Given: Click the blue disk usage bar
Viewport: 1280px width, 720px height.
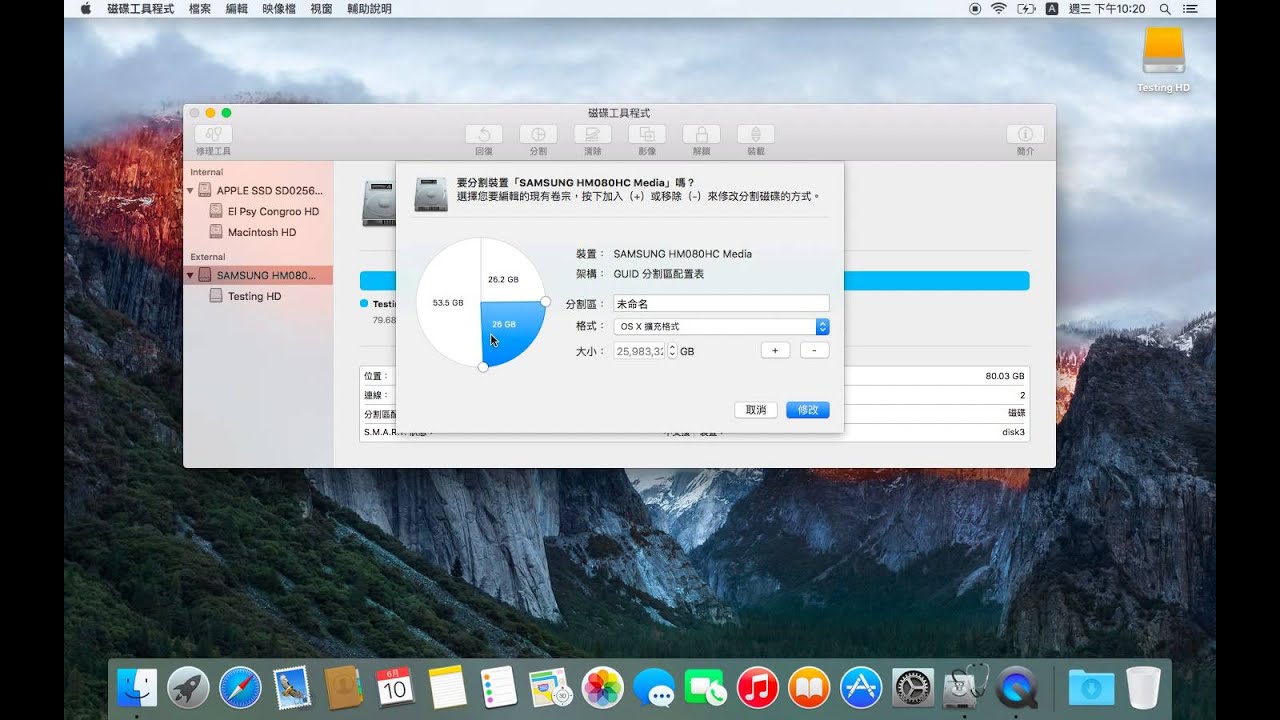Looking at the screenshot, I should click(694, 280).
